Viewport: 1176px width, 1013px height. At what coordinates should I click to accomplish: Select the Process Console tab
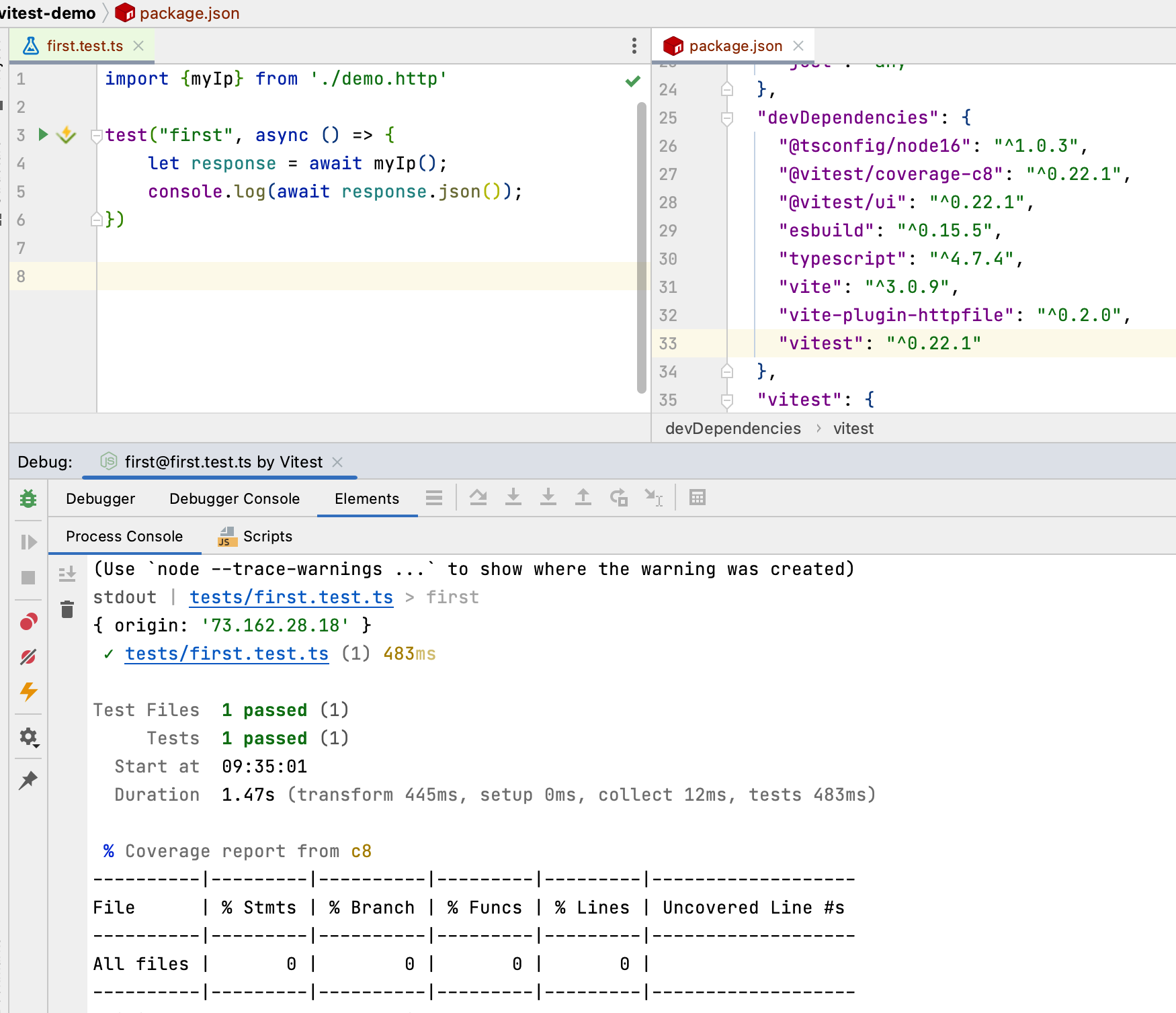(x=124, y=536)
